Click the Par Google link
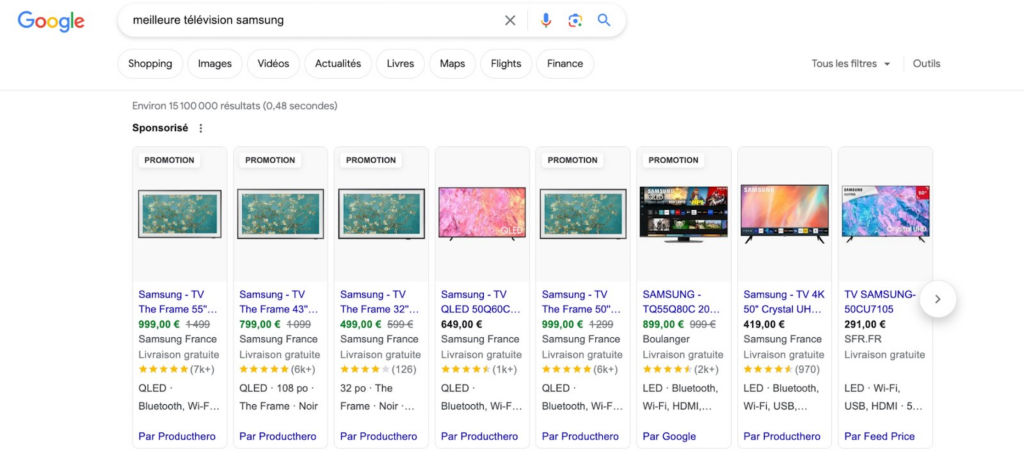1024x460 pixels. coord(669,436)
